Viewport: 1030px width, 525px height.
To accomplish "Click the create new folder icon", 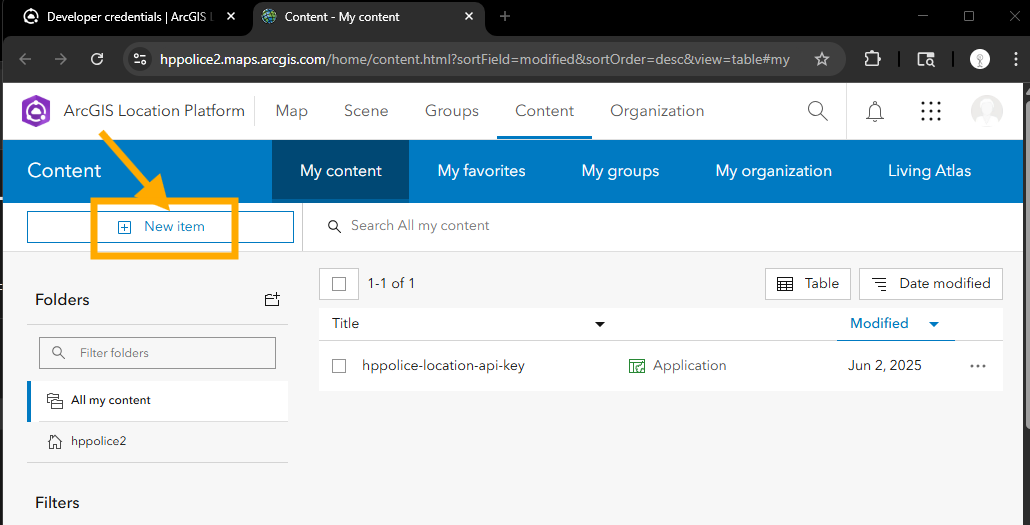I will [x=272, y=300].
